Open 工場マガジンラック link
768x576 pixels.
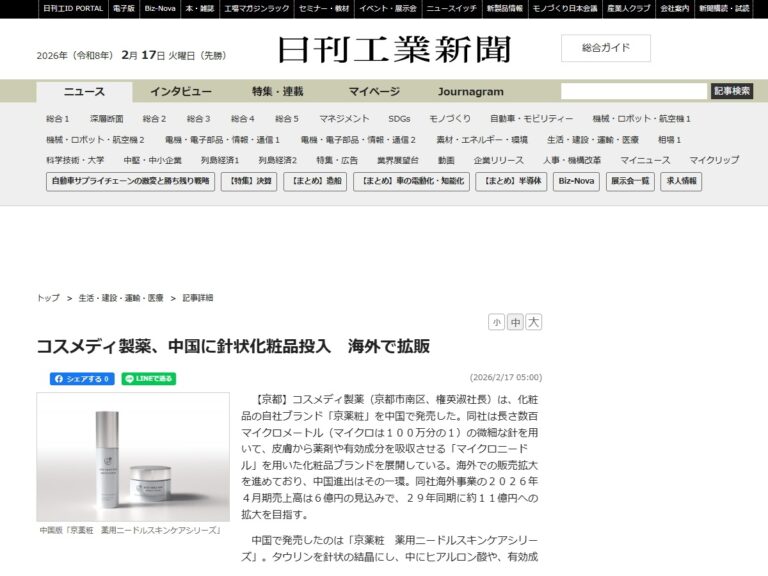tap(257, 8)
